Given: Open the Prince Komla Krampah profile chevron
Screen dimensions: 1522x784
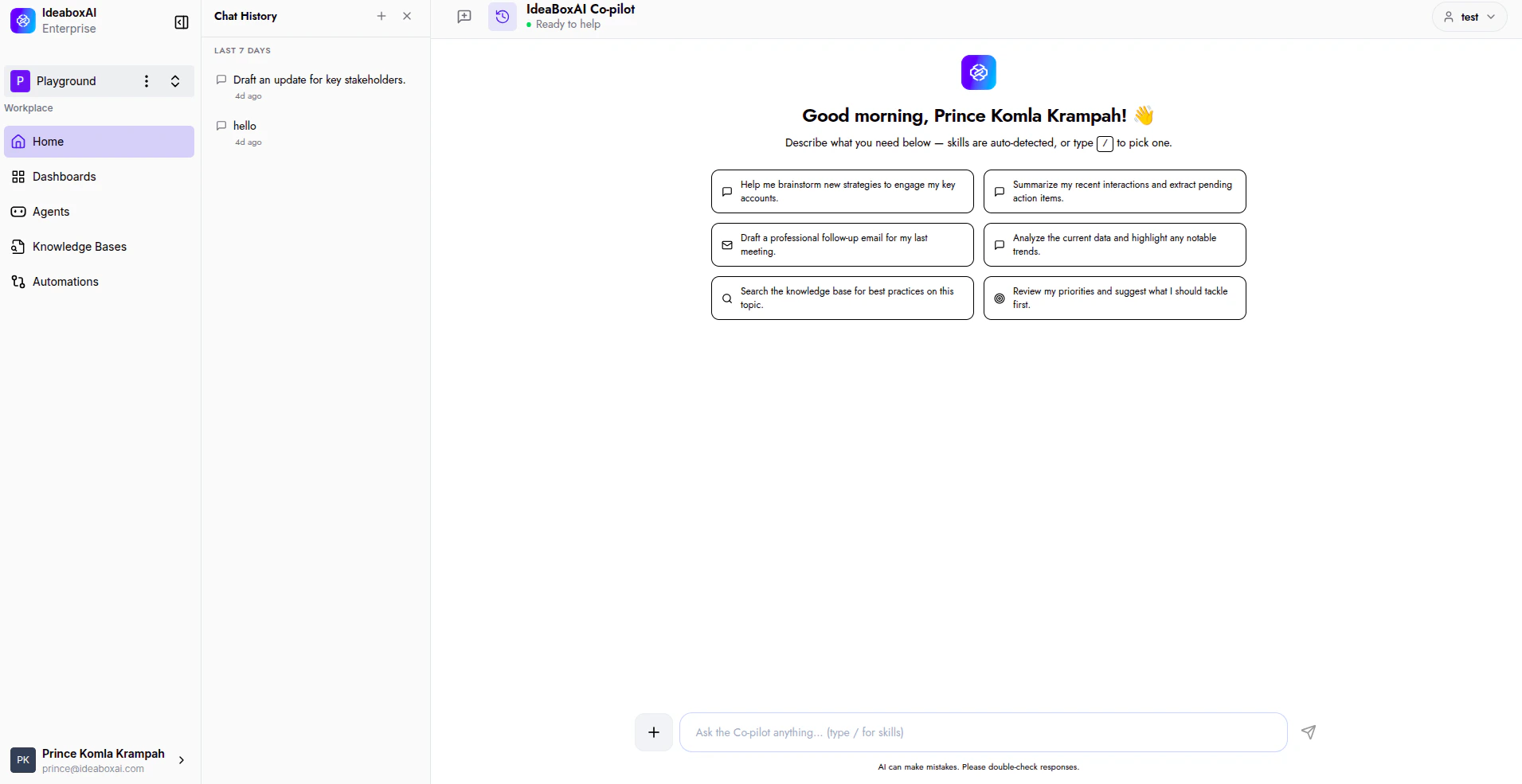Looking at the screenshot, I should click(x=182, y=760).
